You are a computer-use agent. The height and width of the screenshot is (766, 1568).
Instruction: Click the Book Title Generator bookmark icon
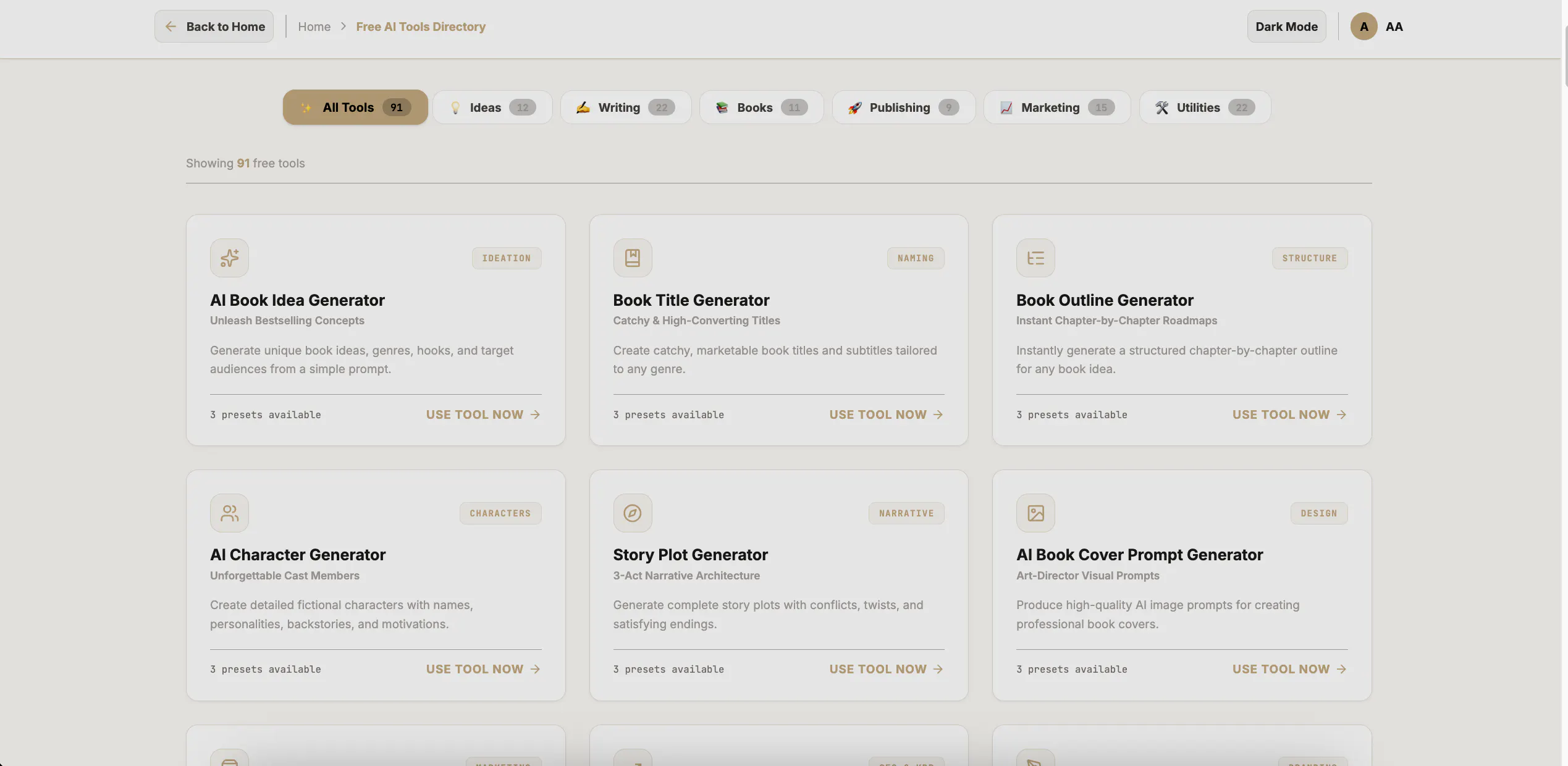click(x=632, y=258)
